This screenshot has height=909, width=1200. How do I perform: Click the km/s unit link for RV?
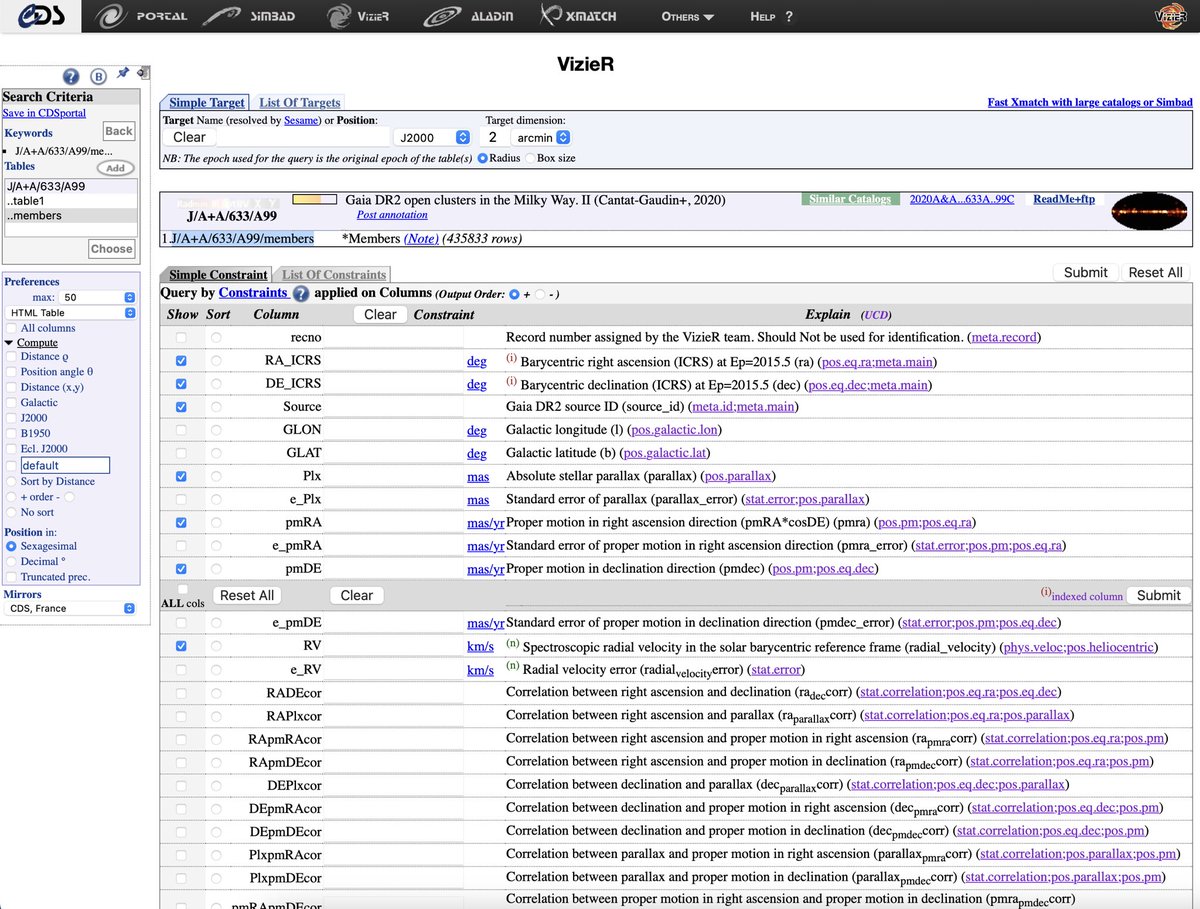pos(480,646)
